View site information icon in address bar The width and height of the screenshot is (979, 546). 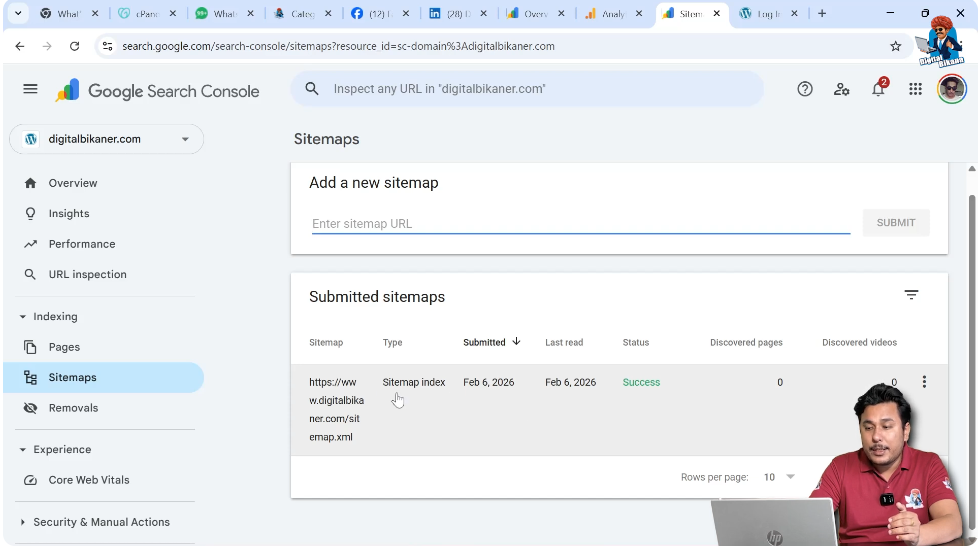pyautogui.click(x=107, y=46)
